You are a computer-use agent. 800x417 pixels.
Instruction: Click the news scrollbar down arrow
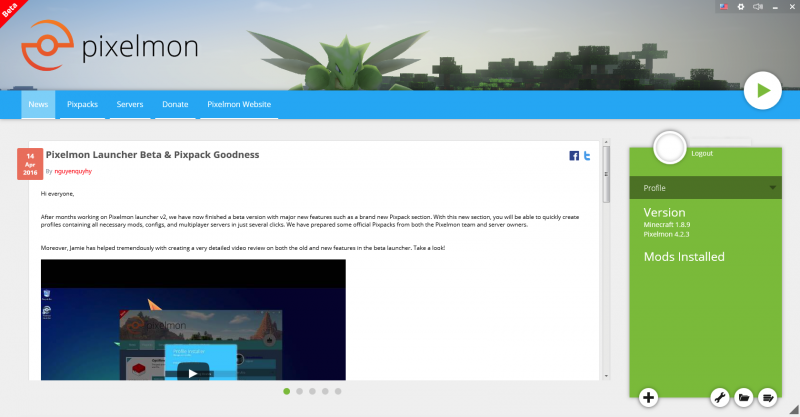(606, 376)
